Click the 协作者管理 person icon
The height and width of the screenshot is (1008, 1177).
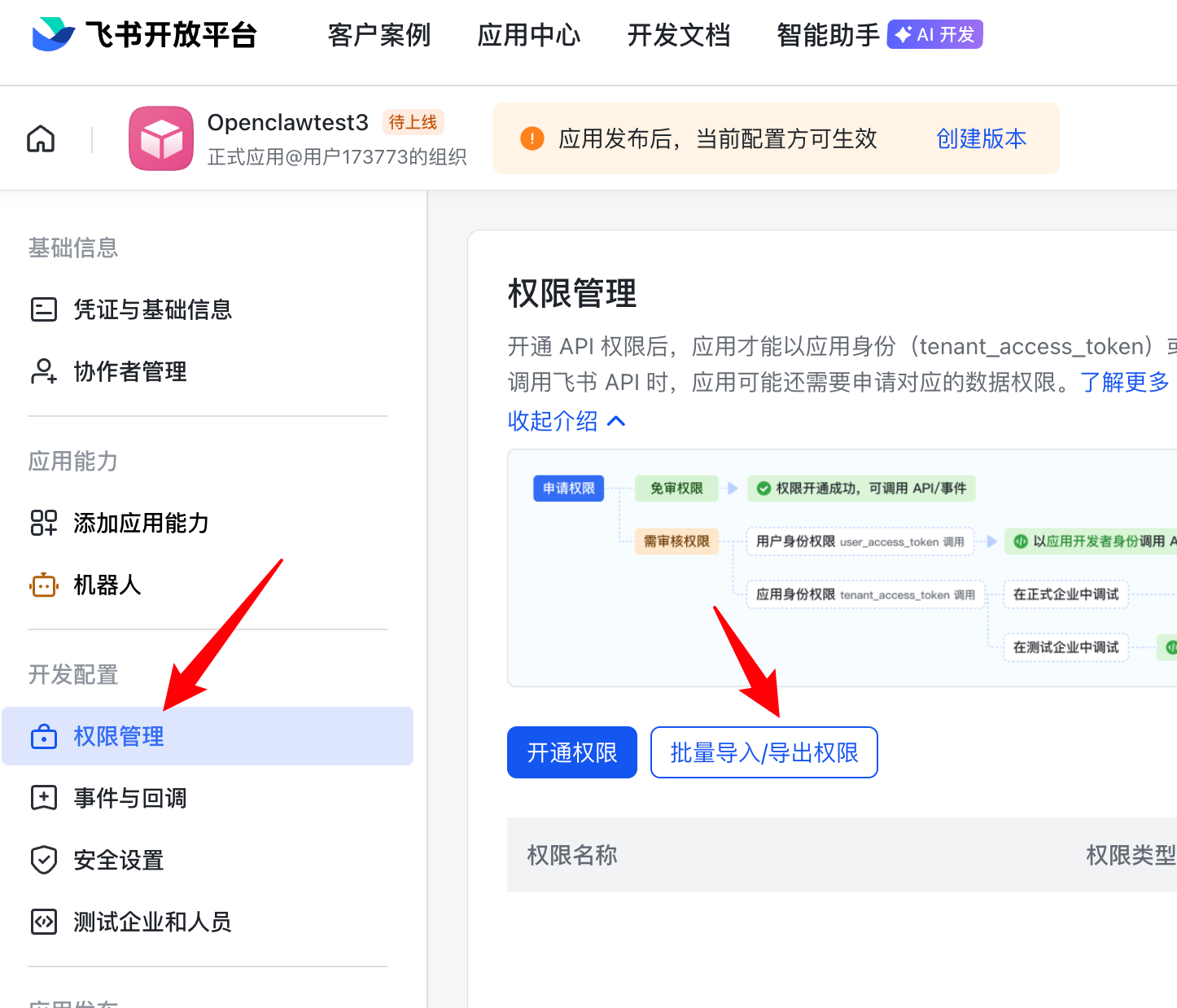click(43, 371)
